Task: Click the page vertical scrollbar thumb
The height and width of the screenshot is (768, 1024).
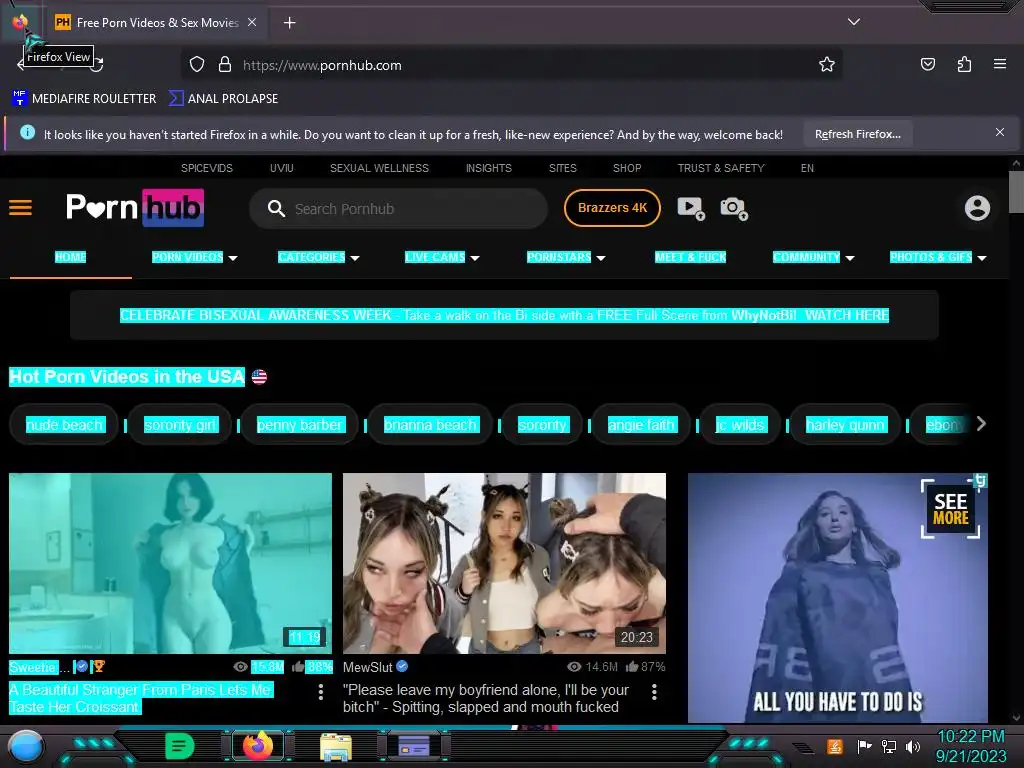Action: 1016,191
